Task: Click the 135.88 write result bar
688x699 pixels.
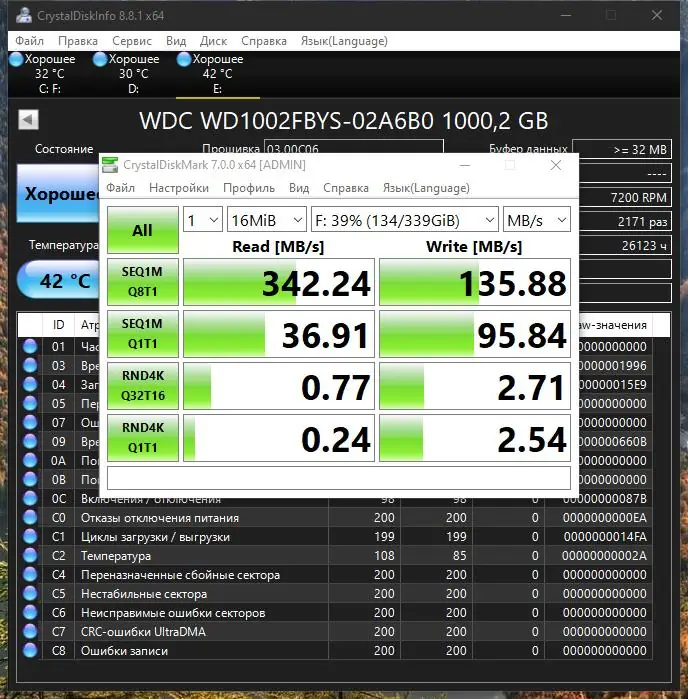Action: point(475,282)
